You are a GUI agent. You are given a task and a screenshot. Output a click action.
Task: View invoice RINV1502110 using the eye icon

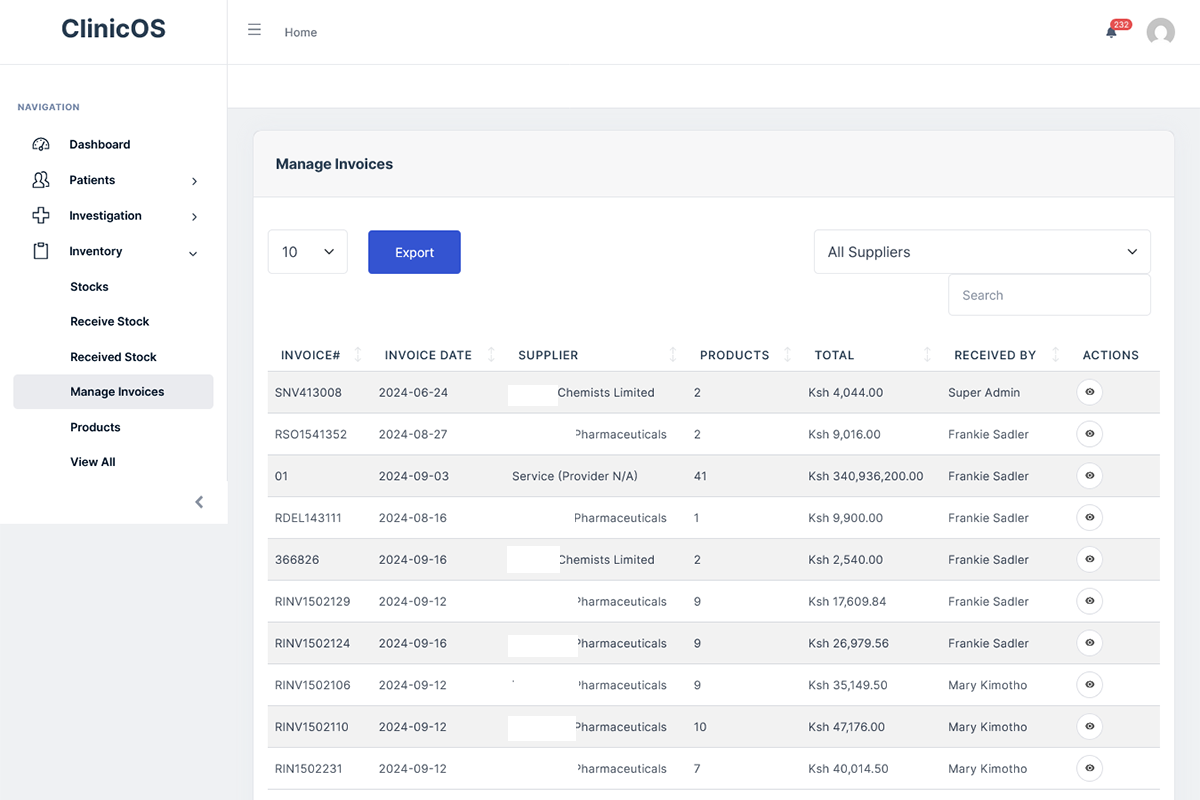point(1089,727)
